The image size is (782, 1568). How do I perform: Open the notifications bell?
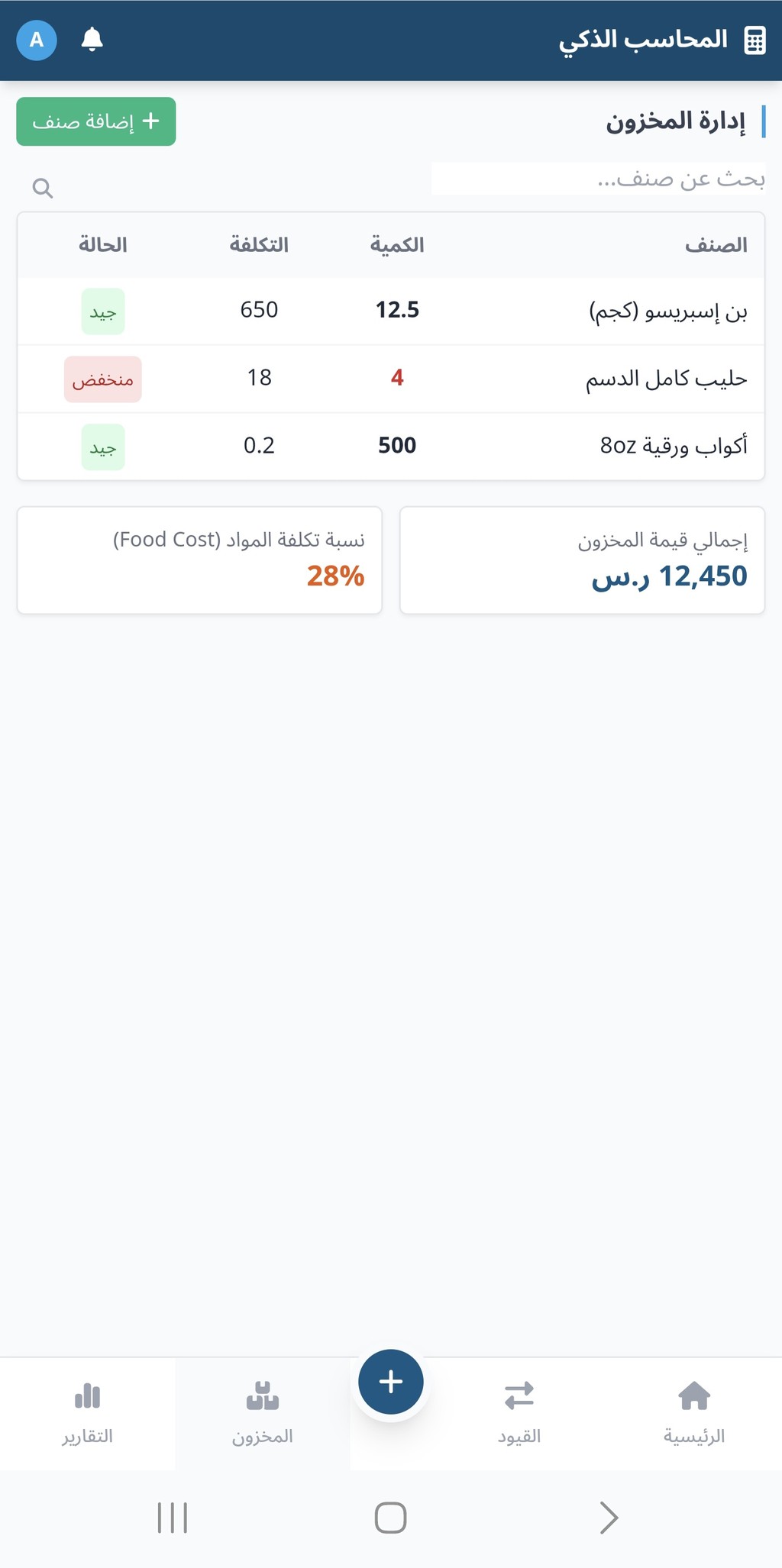point(92,39)
